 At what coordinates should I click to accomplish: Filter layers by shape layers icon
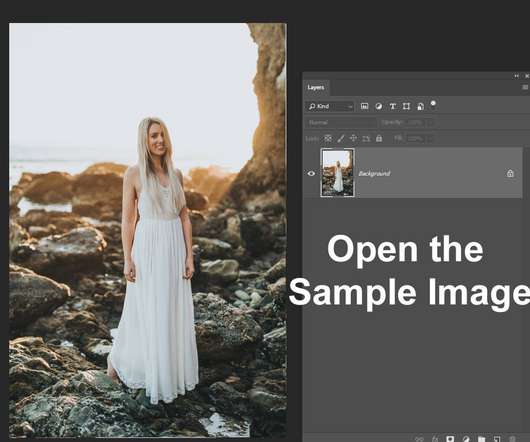406,106
